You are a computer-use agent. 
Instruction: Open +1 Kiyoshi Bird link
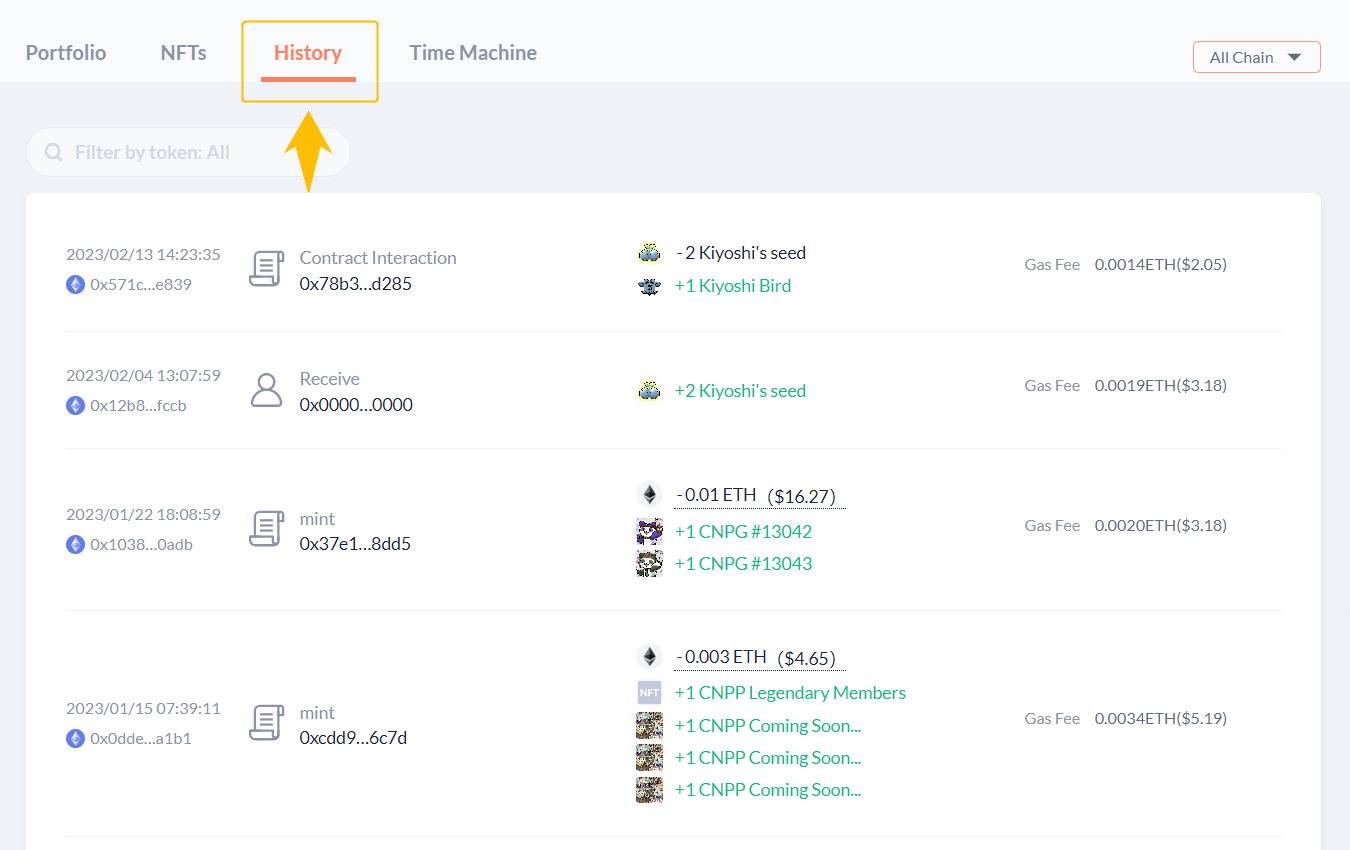coord(733,286)
